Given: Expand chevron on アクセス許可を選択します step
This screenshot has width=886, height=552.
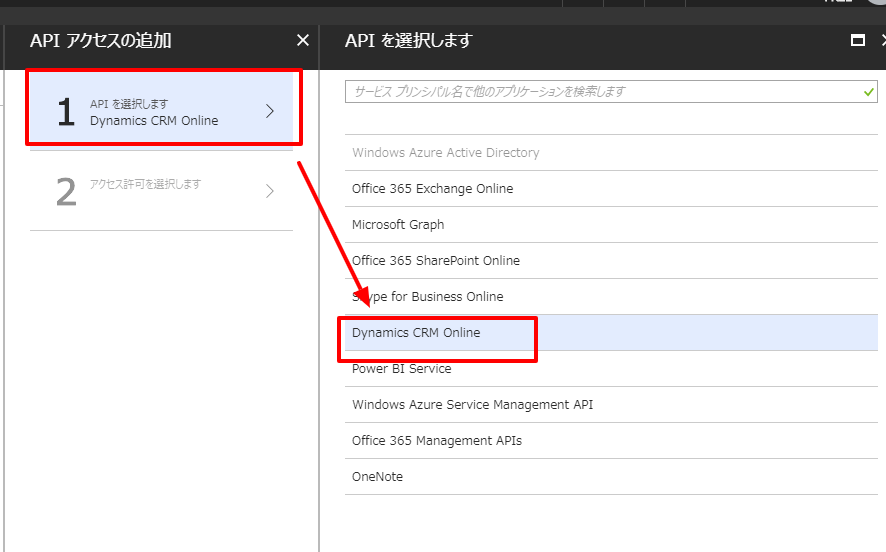Looking at the screenshot, I should (x=270, y=191).
